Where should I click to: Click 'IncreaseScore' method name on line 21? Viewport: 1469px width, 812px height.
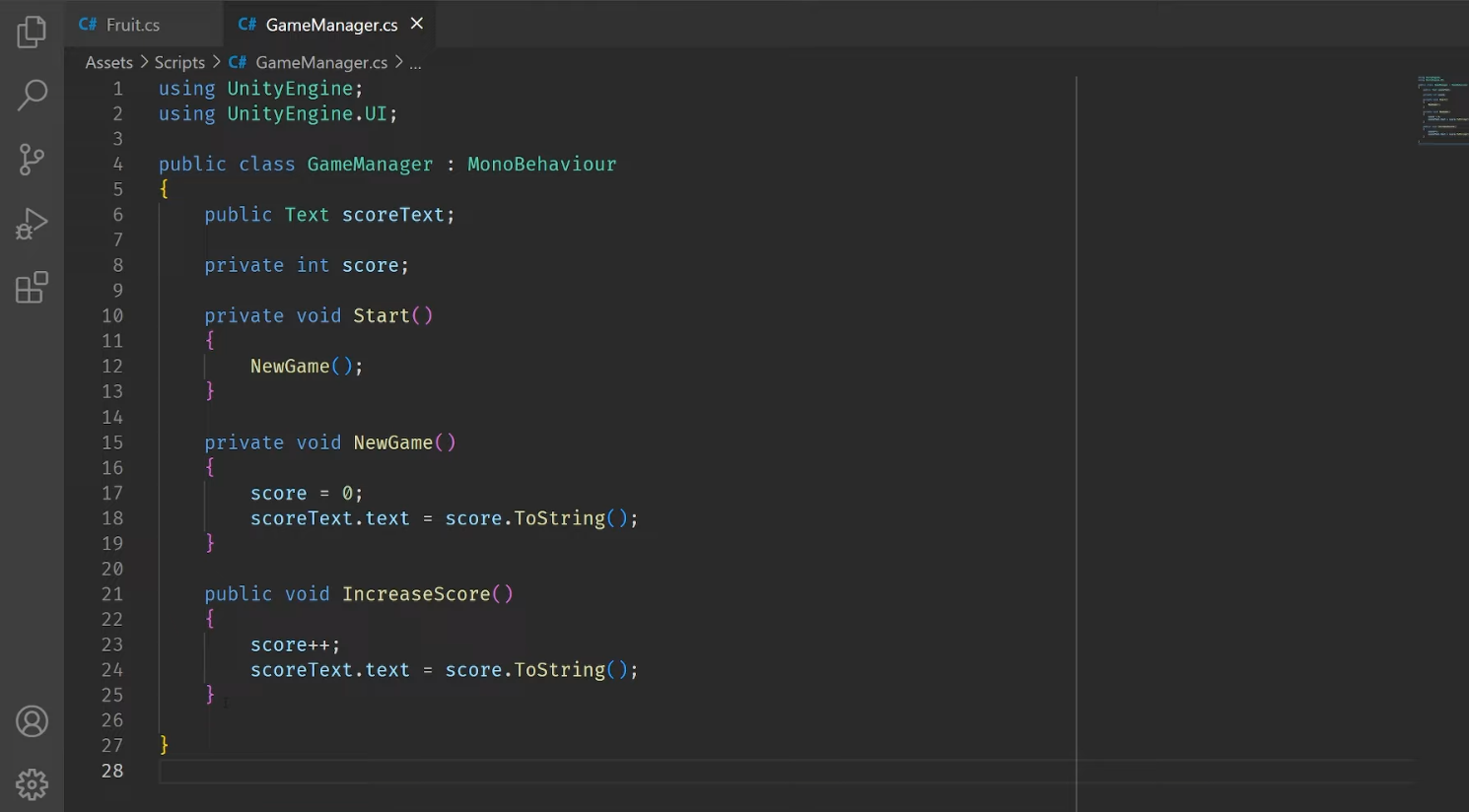coord(416,593)
